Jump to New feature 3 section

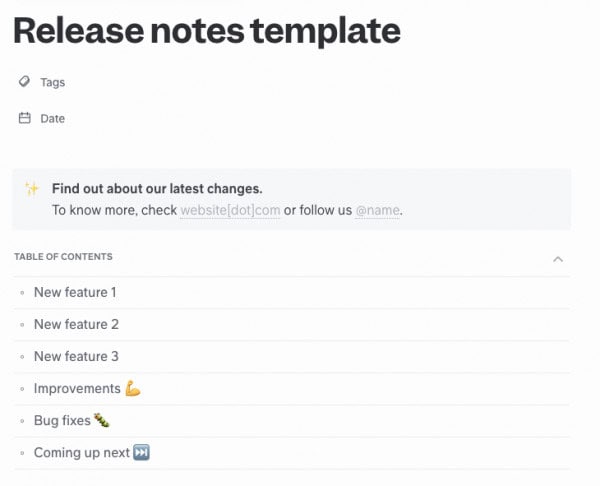pos(76,356)
